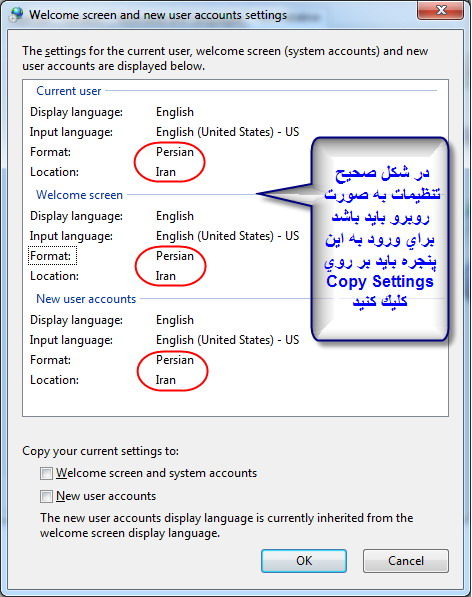Select the focused Format label under Welcome screen
Viewport: 472px width, 597px height.
(x=52, y=256)
